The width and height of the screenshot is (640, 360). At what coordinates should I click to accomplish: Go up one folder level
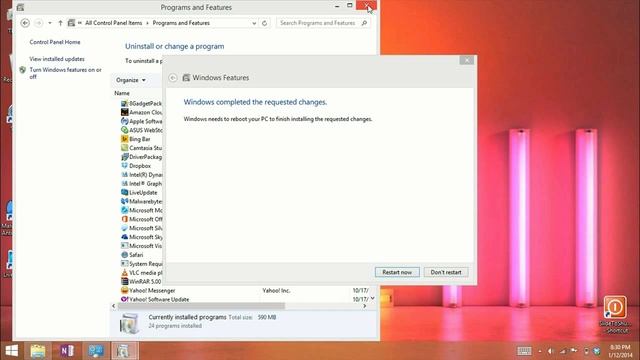coord(60,23)
